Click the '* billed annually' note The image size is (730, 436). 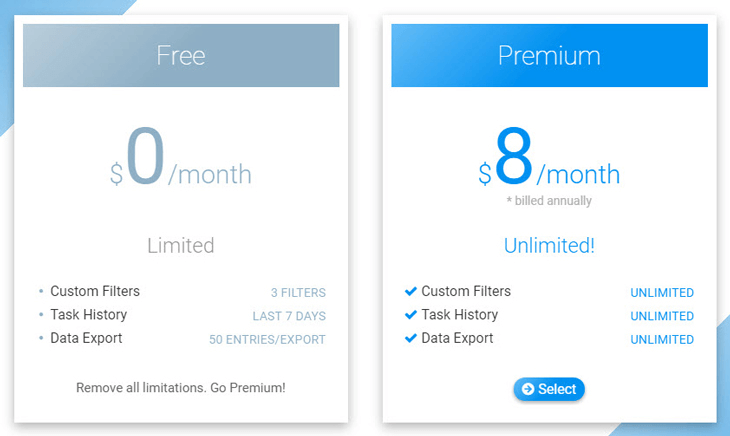(549, 201)
